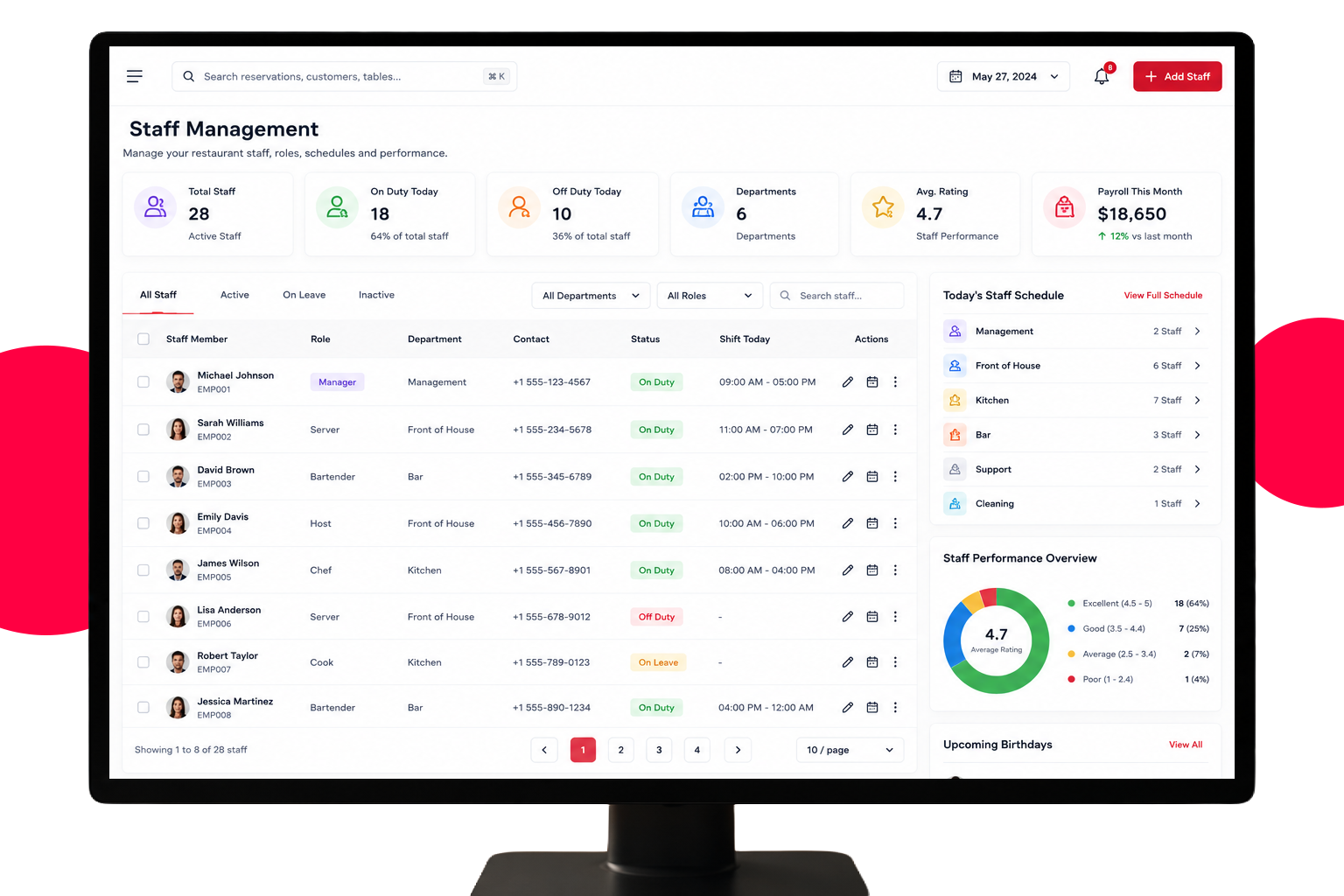Edit Michael Johnson with the pencil icon
Viewport: 1344px width, 896px height.
(848, 382)
